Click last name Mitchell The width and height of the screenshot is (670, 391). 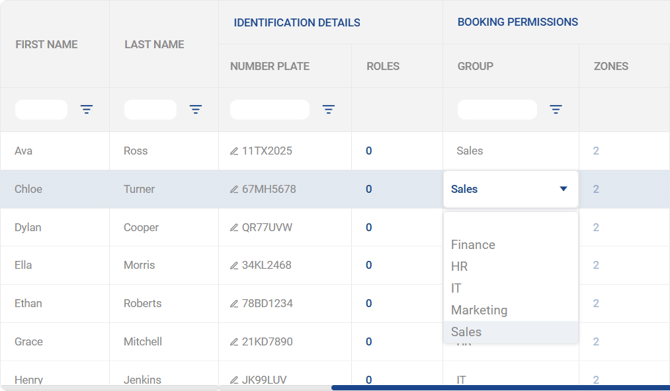pos(143,341)
